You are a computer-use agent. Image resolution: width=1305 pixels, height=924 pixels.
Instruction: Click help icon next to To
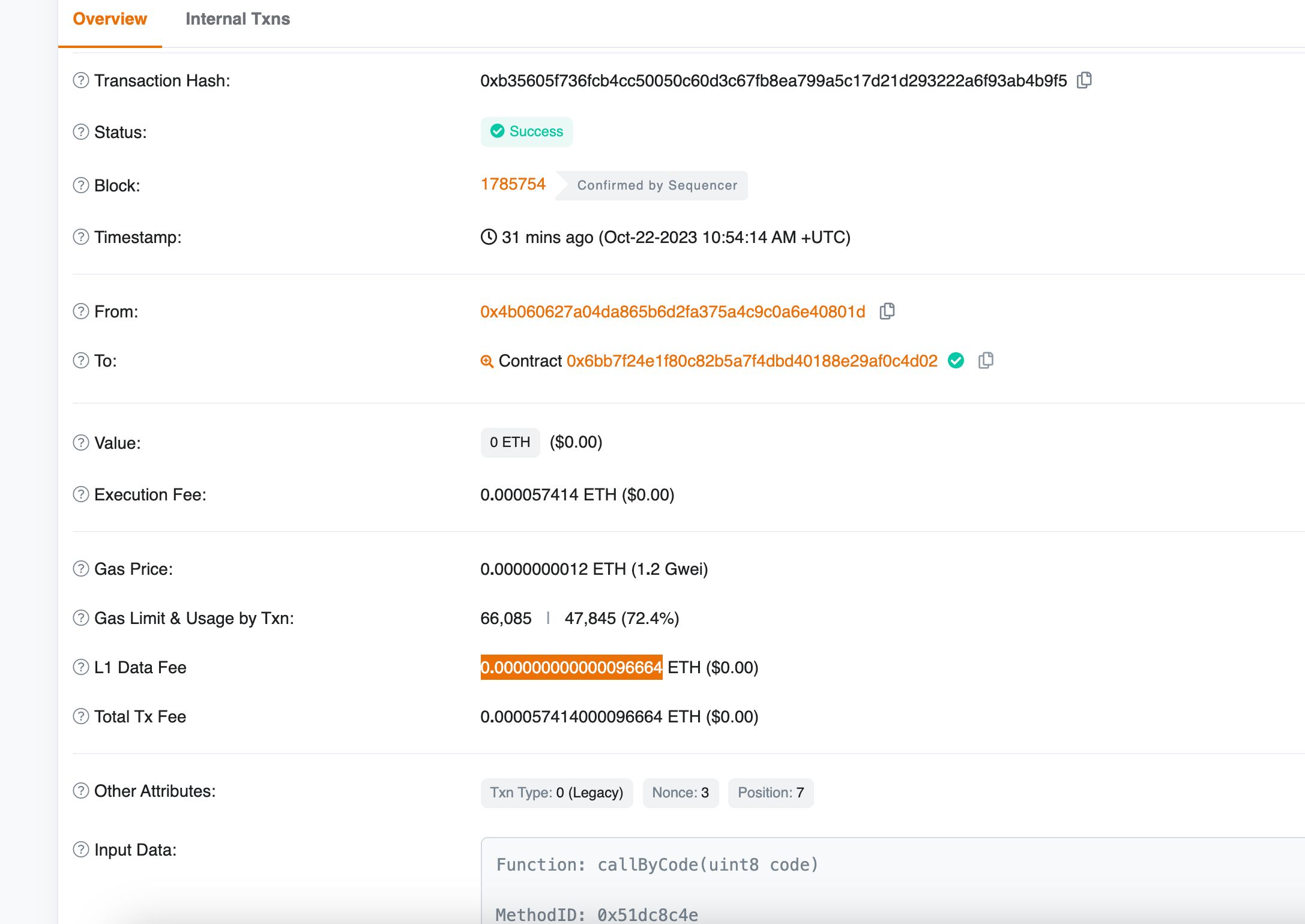(x=81, y=361)
